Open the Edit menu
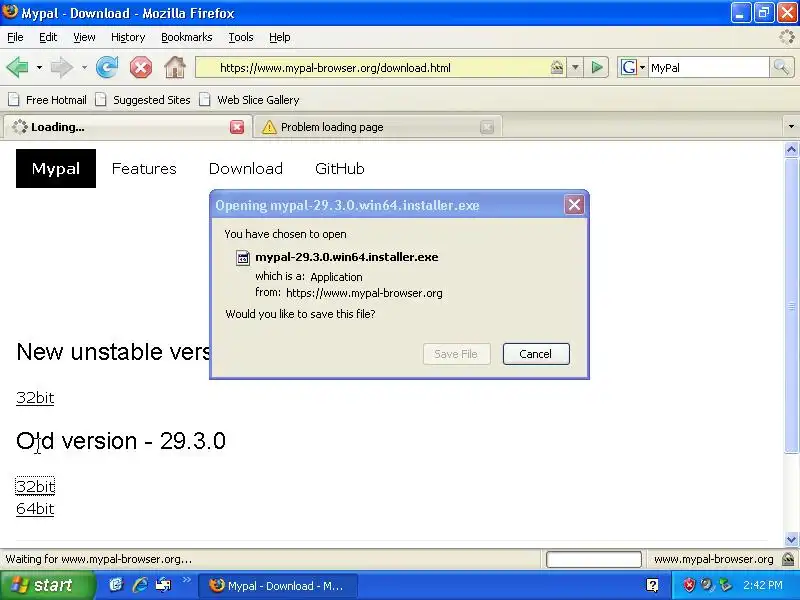This screenshot has height=600, width=800. (x=48, y=37)
